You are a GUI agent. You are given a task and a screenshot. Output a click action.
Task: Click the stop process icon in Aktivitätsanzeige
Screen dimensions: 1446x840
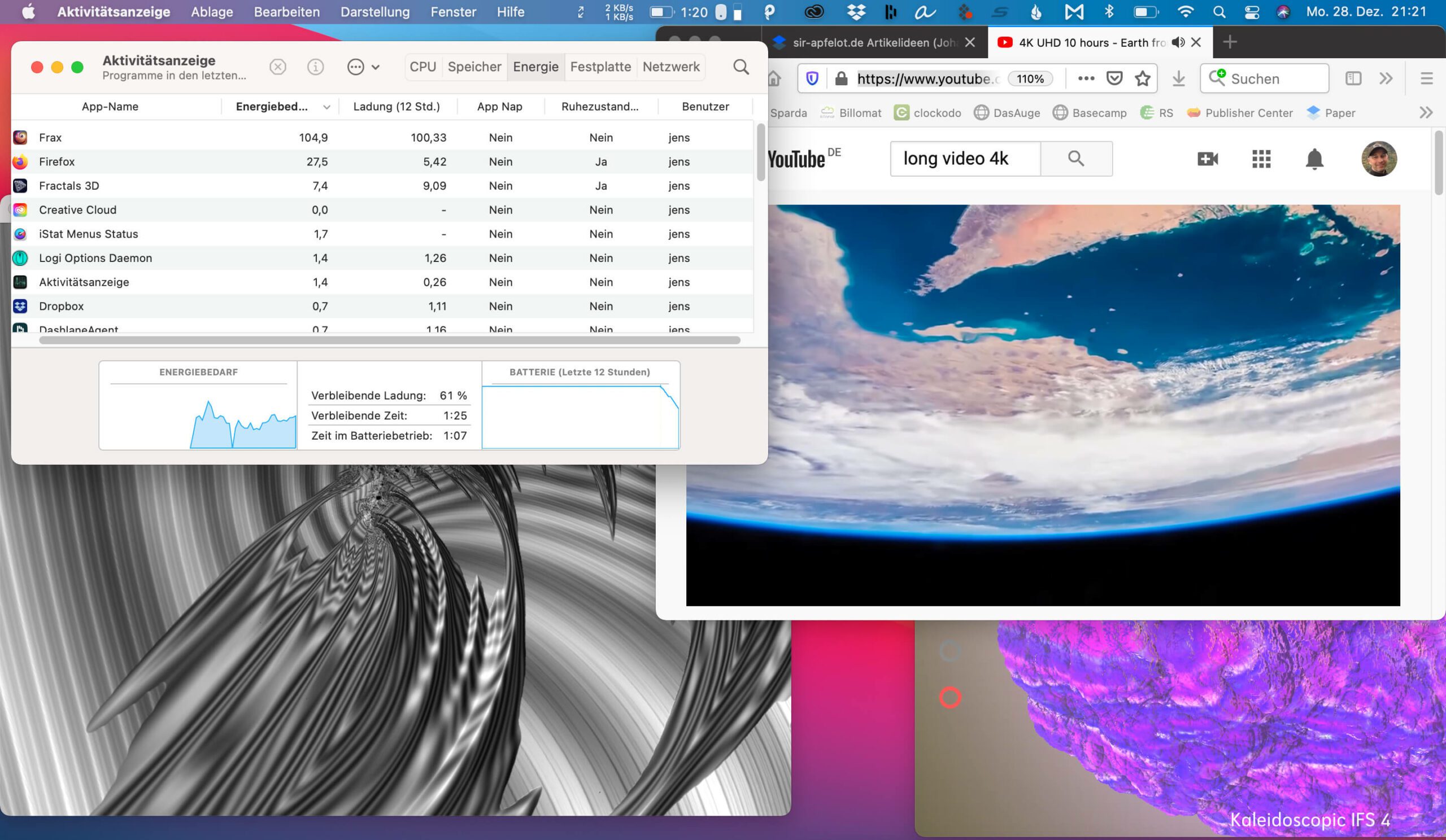278,67
